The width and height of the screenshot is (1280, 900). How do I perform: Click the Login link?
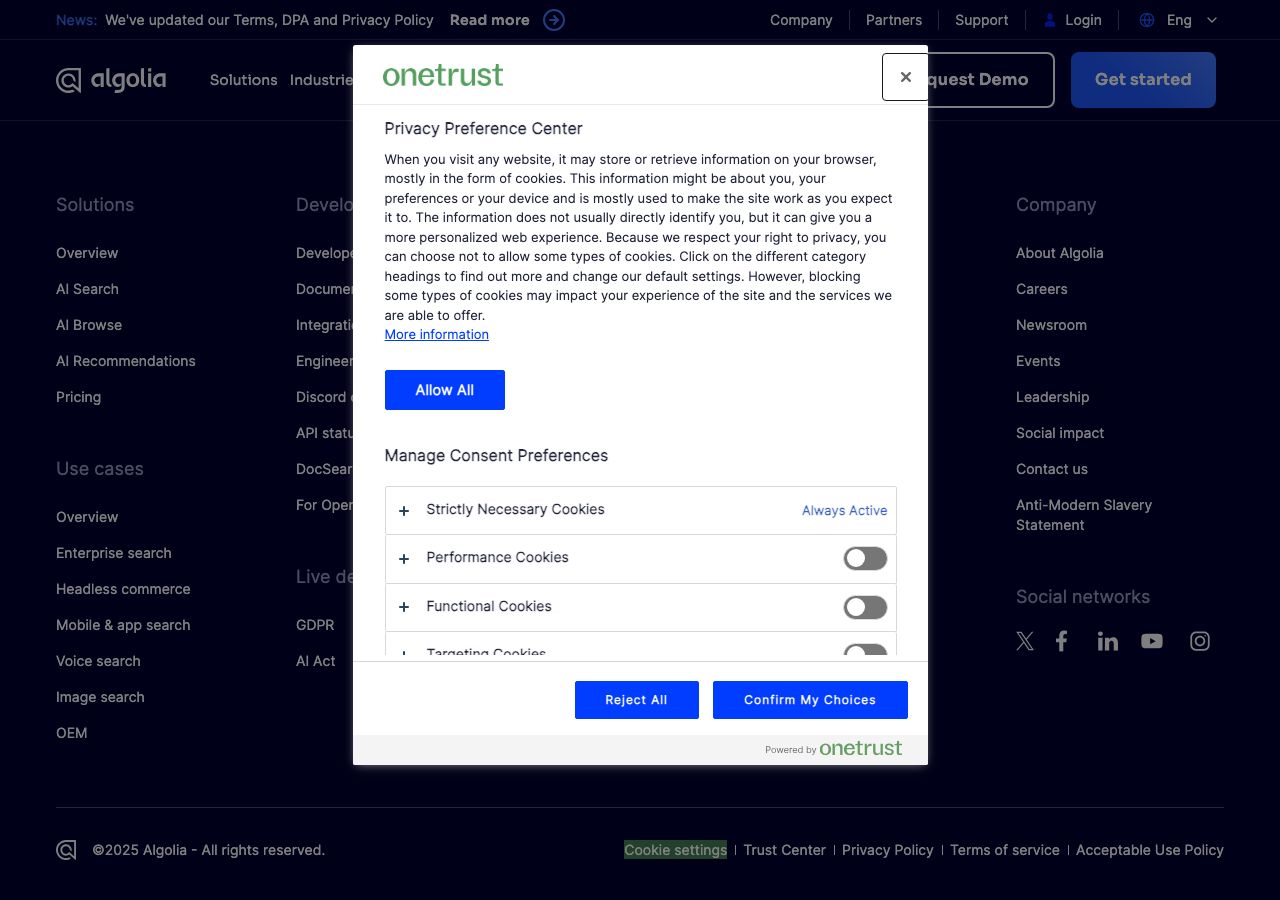pos(1083,20)
